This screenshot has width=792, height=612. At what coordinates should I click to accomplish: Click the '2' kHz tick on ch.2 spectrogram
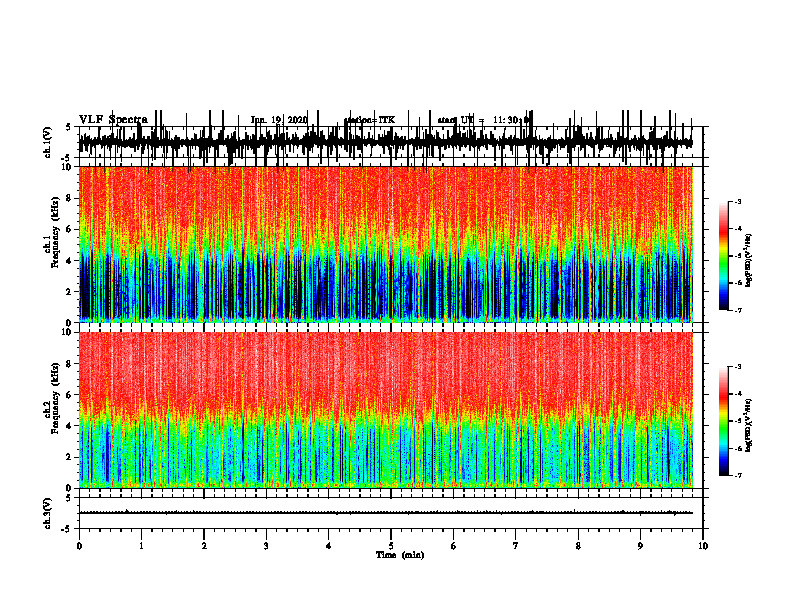69,457
